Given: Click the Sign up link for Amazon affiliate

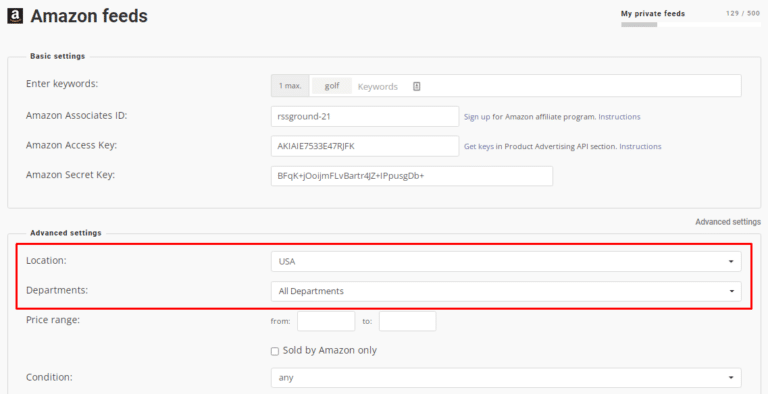Looking at the screenshot, I should 477,117.
